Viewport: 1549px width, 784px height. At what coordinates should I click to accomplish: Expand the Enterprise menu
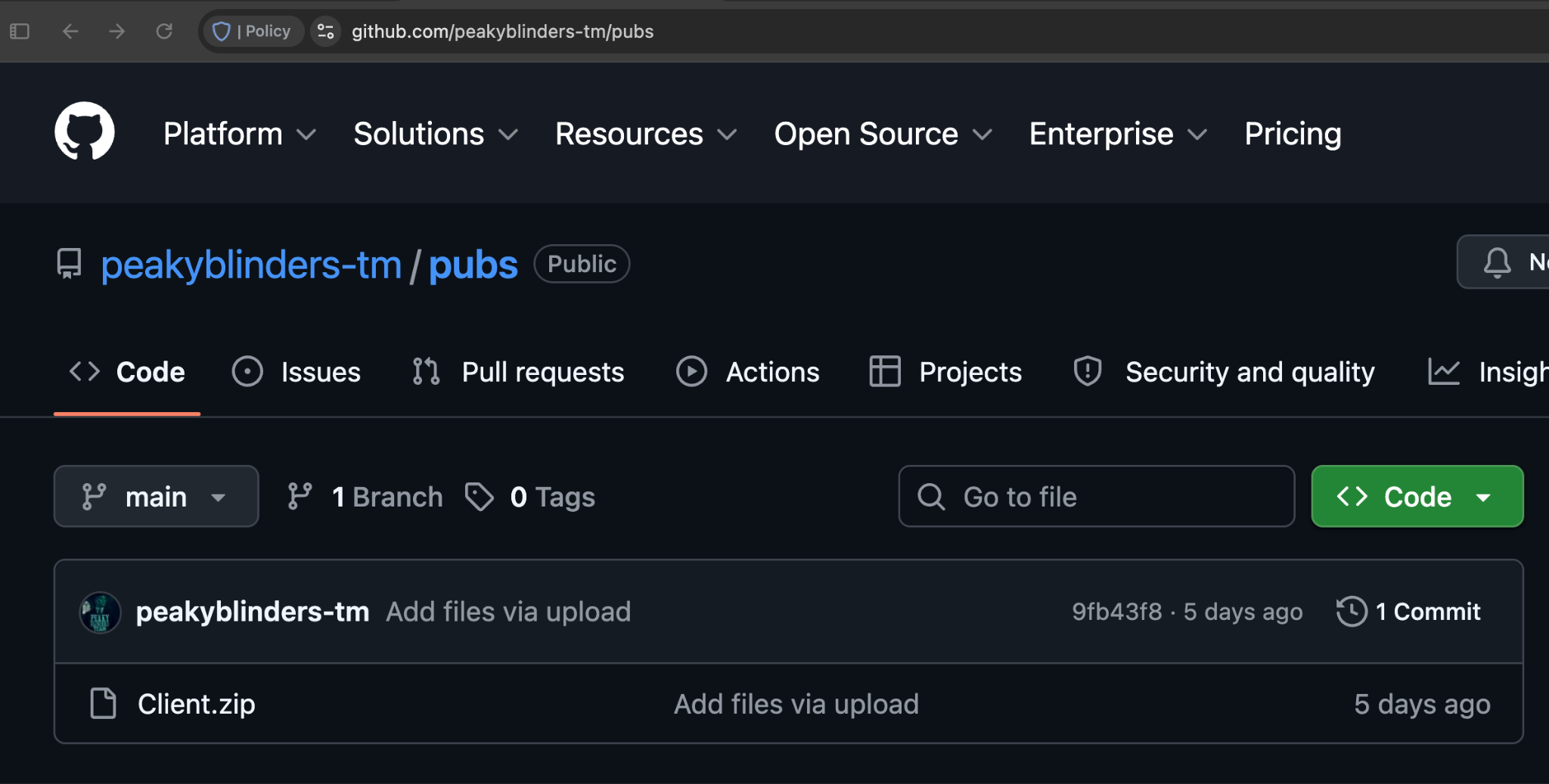tap(1118, 134)
